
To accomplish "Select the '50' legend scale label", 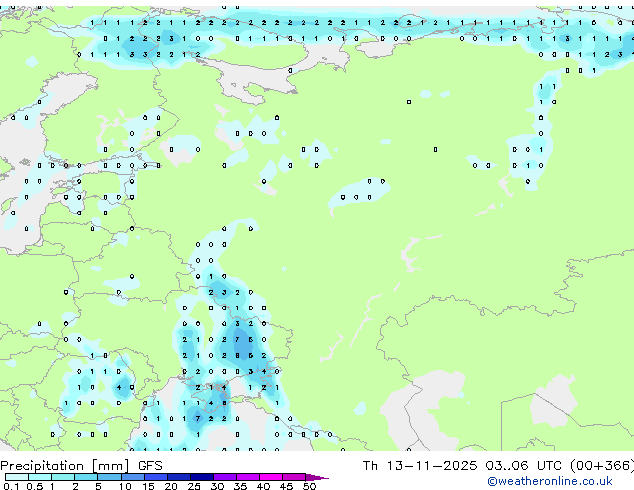I will click(309, 486).
